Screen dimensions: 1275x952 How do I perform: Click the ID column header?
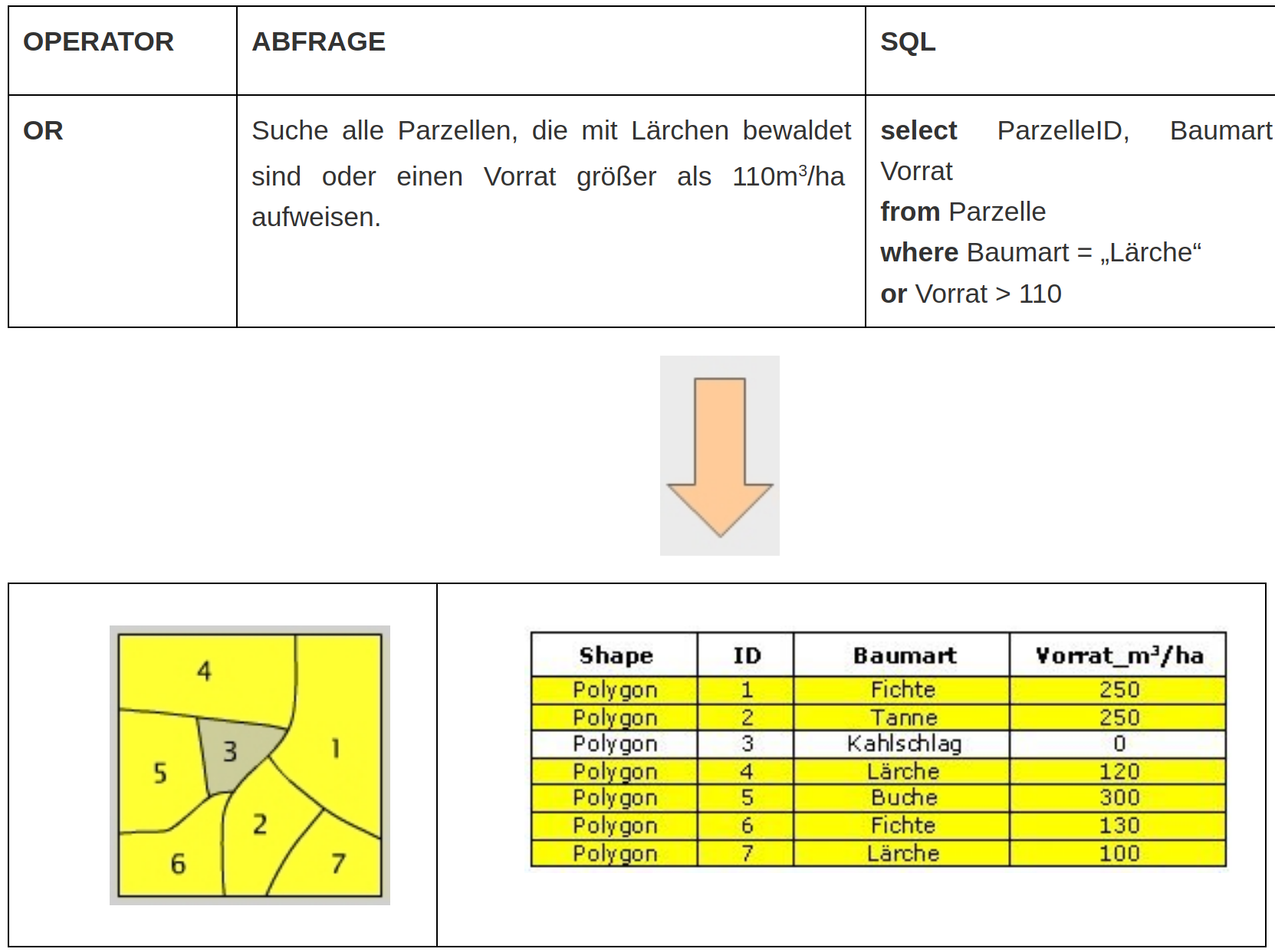click(746, 655)
